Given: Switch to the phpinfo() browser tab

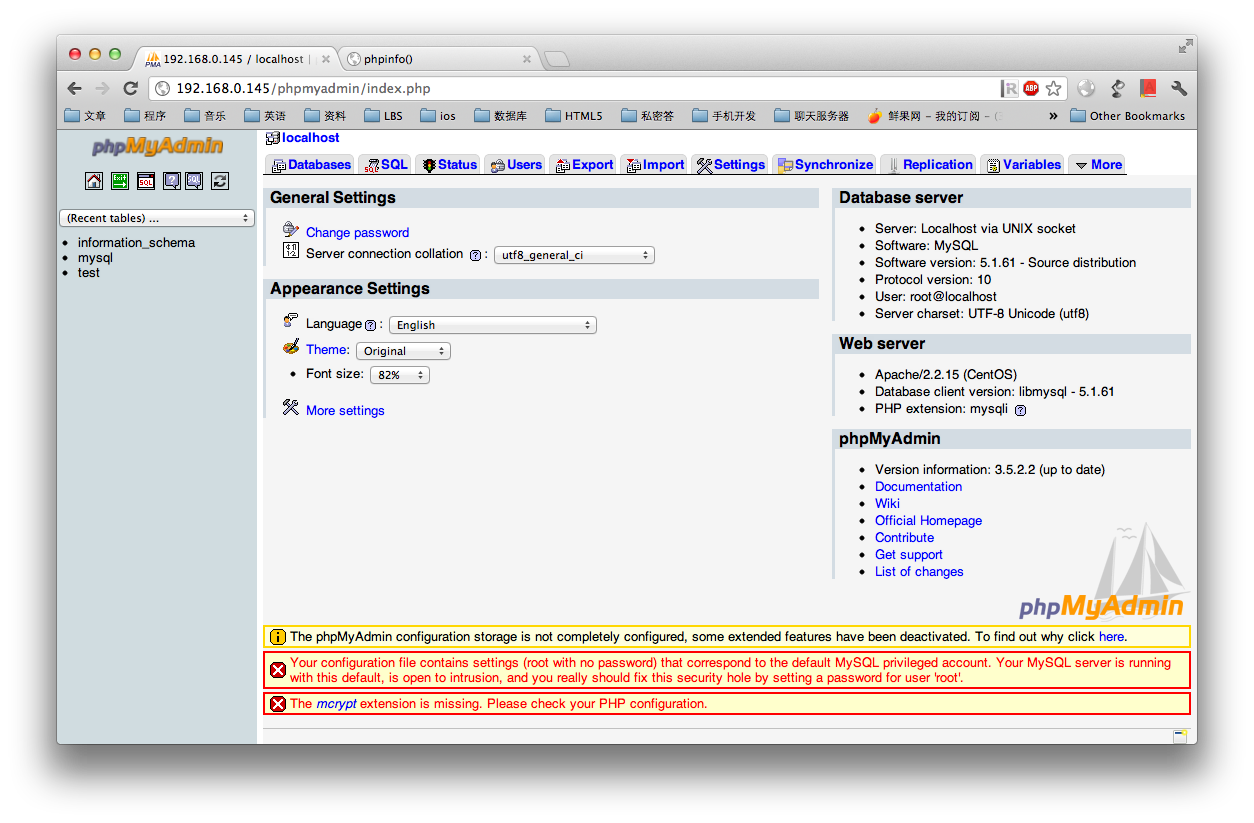Looking at the screenshot, I should pos(439,59).
